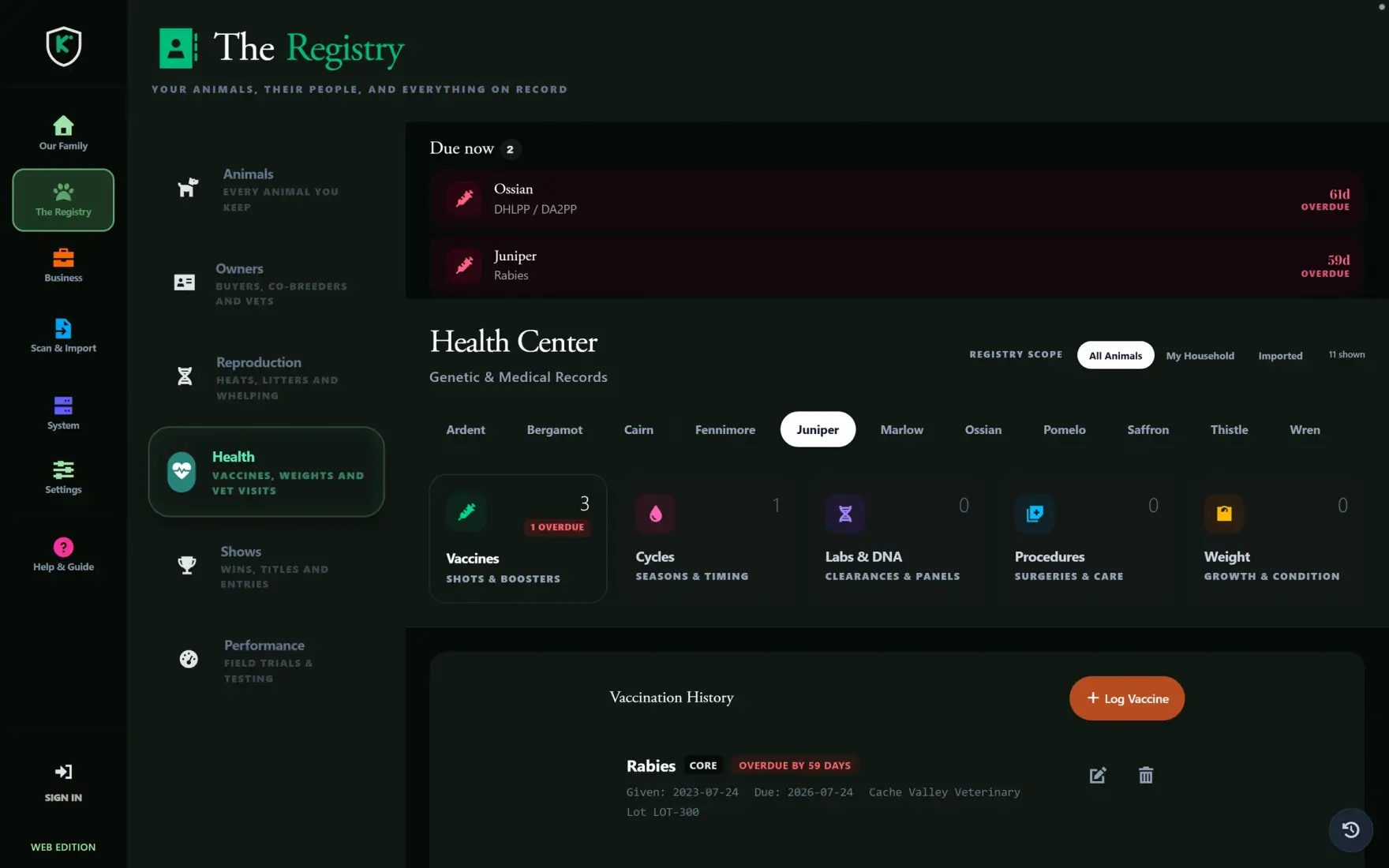1389x868 pixels.
Task: Open Health section
Action: click(x=266, y=472)
